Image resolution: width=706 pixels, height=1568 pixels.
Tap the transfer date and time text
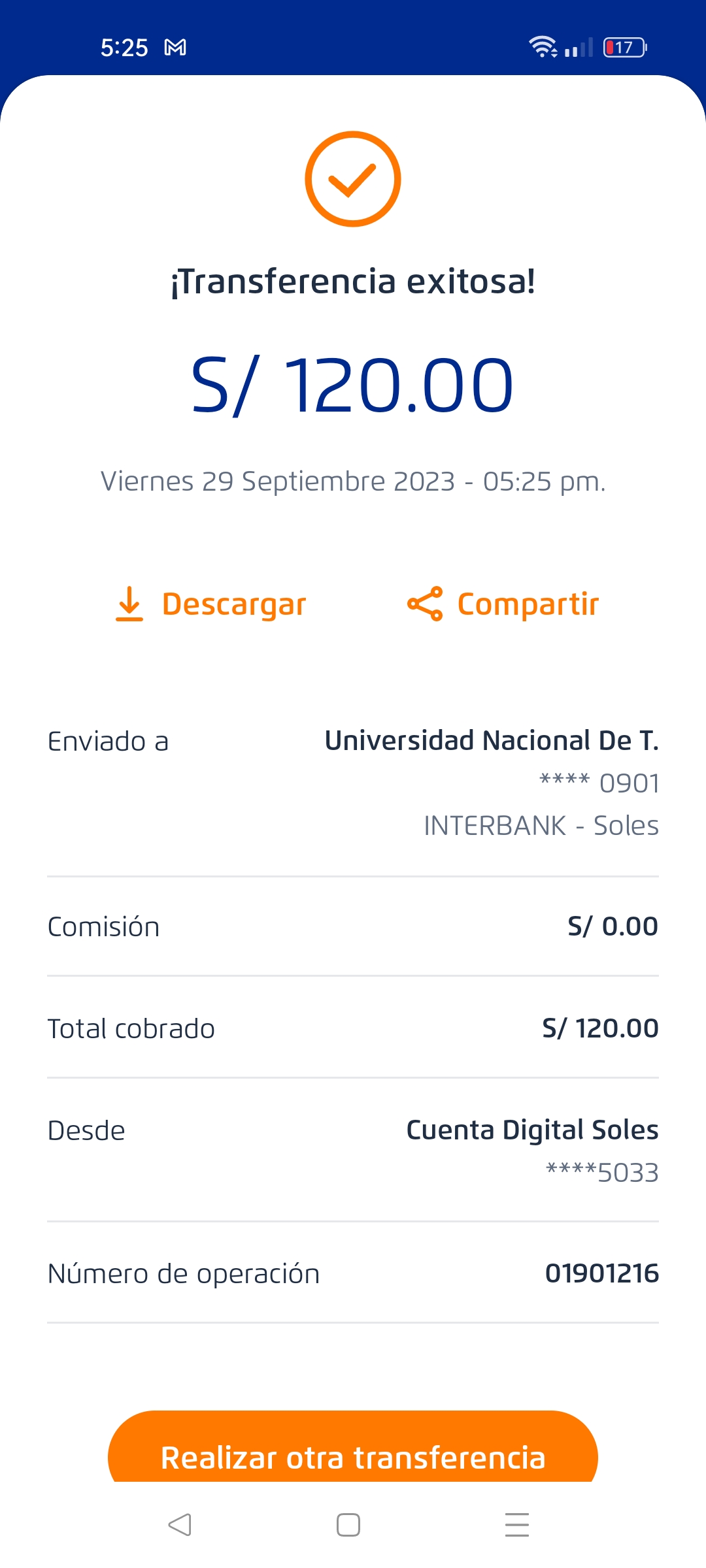point(353,482)
